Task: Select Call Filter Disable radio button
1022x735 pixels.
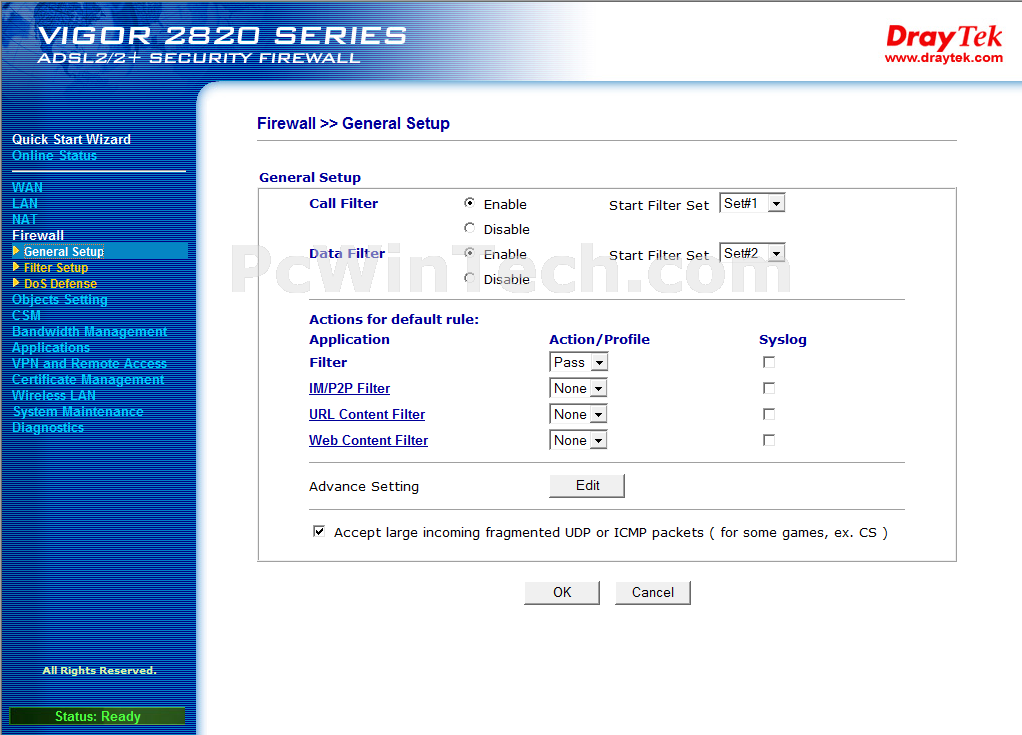Action: click(469, 228)
